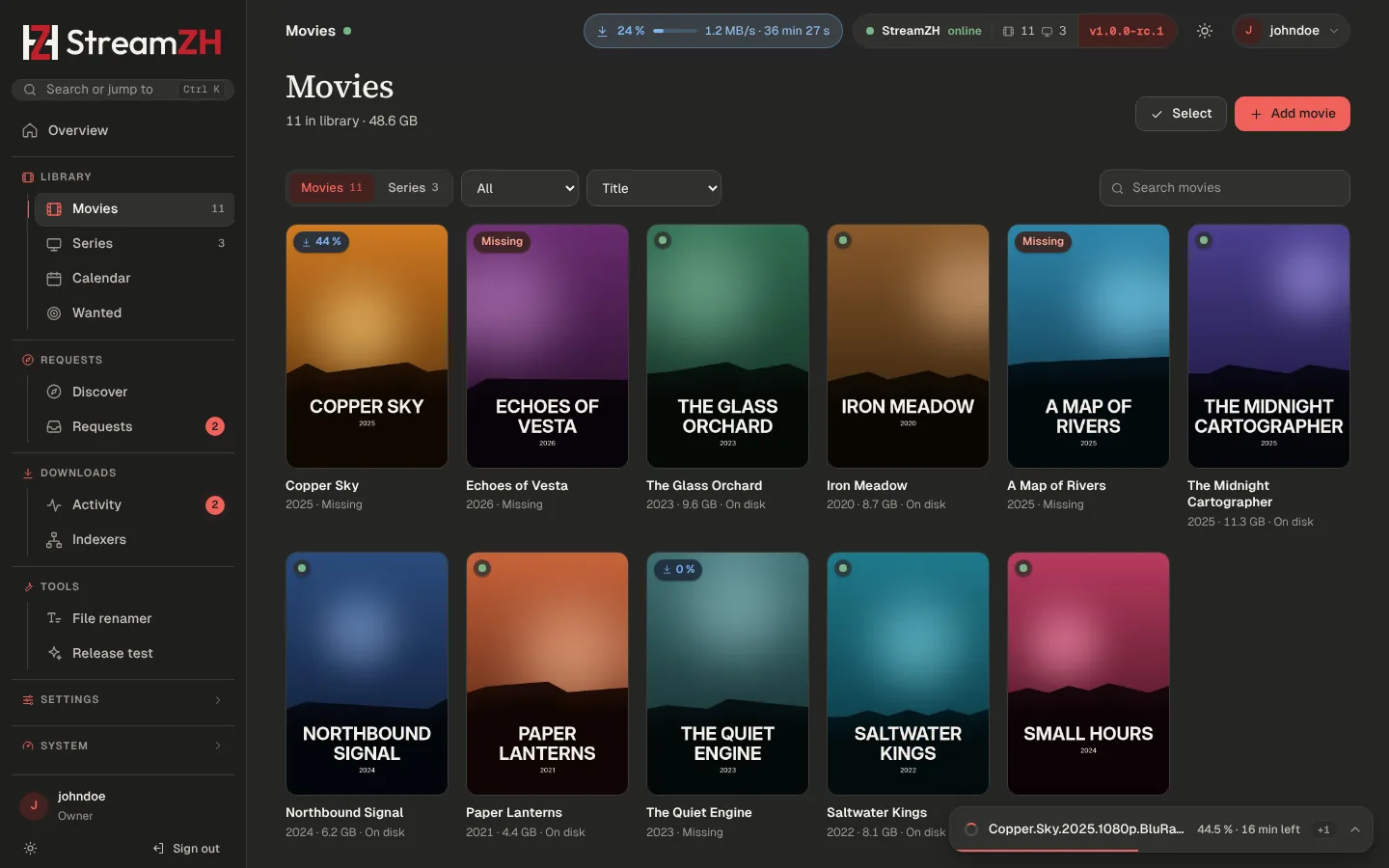The image size is (1389, 868).
Task: Click the theme icon beside Sign out
Action: coord(30,849)
